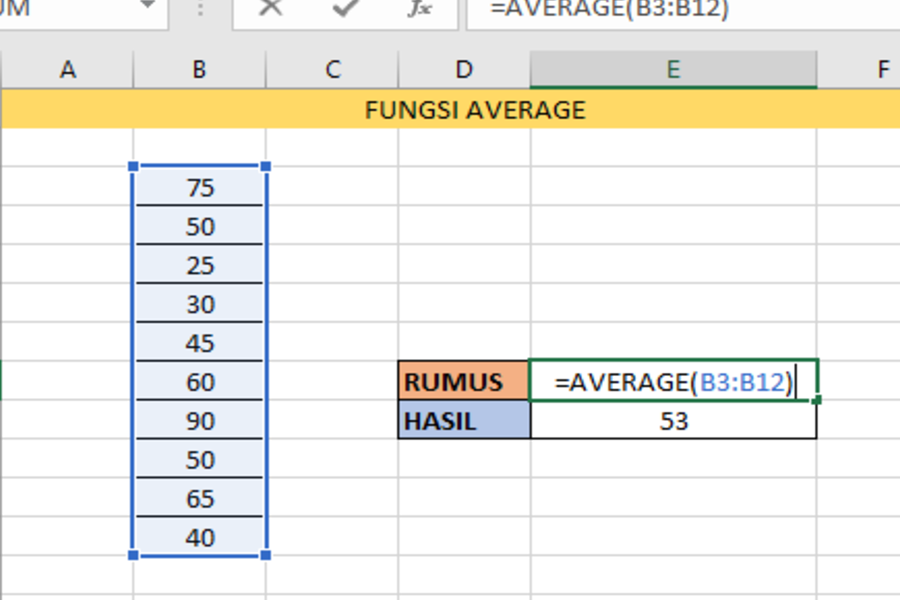Viewport: 900px width, 600px height.
Task: Click the cell showing result 53
Action: (675, 421)
